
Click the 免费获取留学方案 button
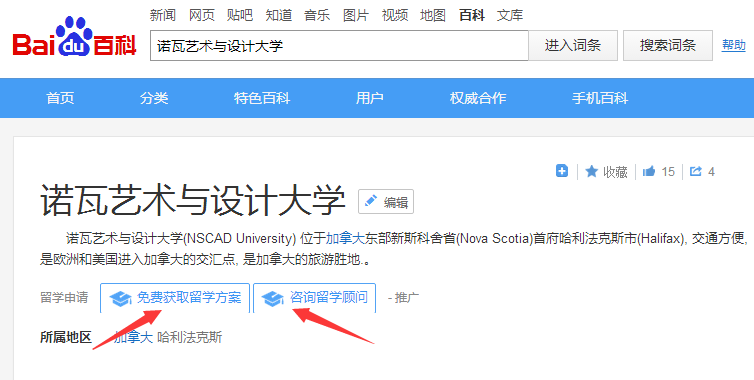(x=175, y=298)
